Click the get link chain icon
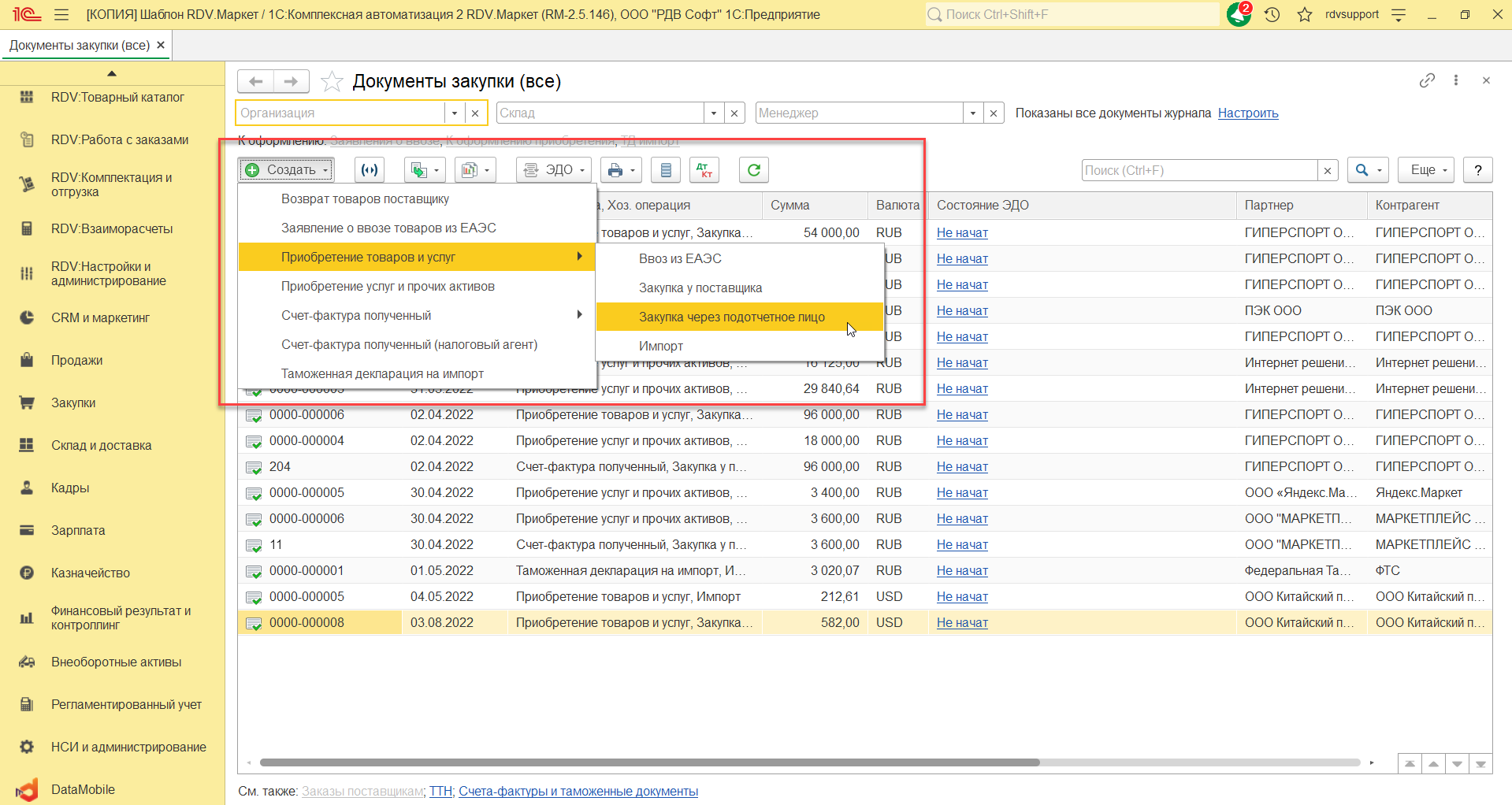The image size is (1512, 805). pyautogui.click(x=1427, y=80)
